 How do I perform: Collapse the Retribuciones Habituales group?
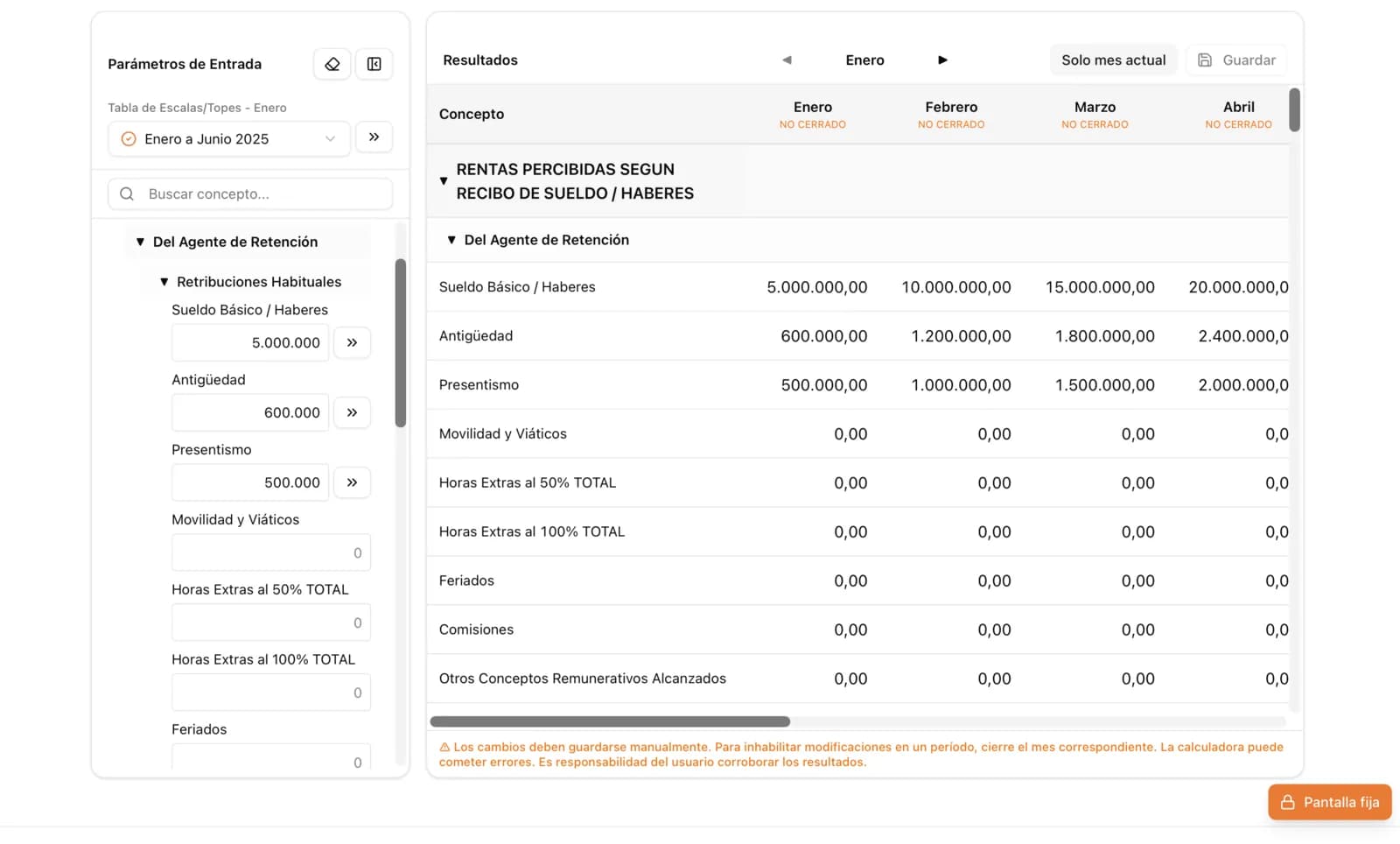164,282
